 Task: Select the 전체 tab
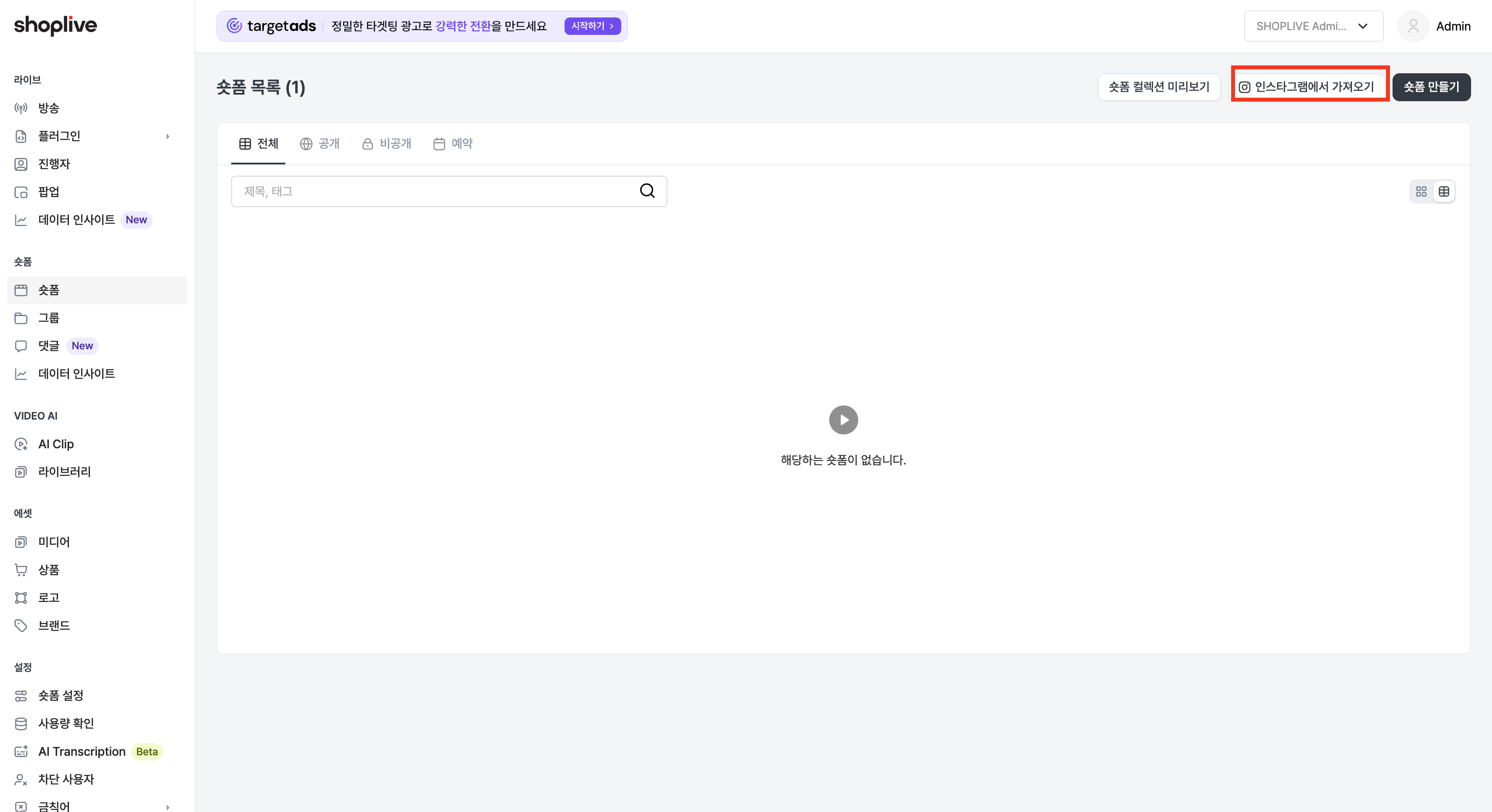[x=258, y=143]
